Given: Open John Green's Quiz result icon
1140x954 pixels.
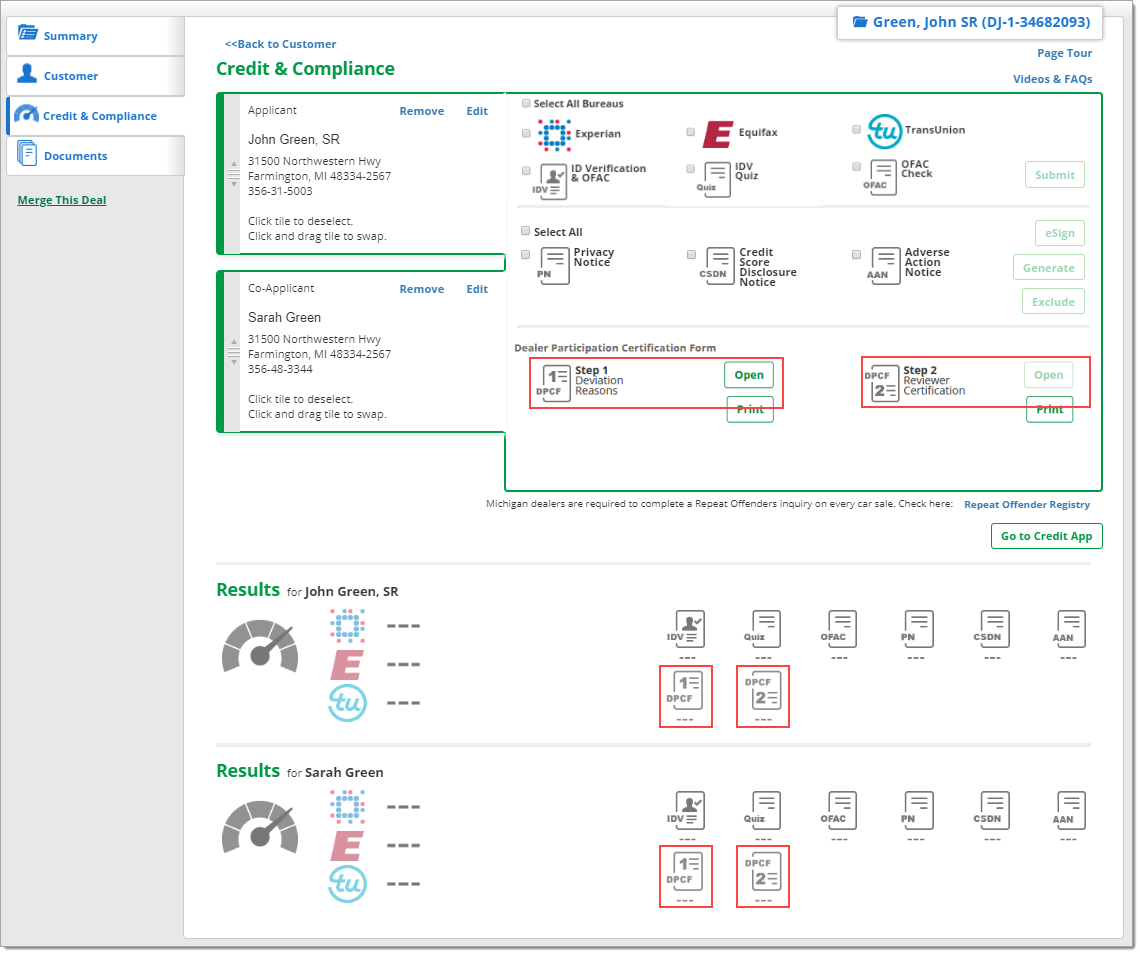Looking at the screenshot, I should pyautogui.click(x=763, y=629).
